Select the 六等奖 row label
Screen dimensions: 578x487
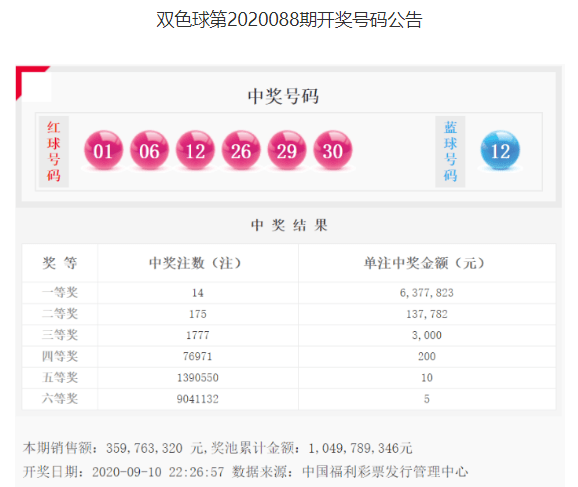point(60,399)
